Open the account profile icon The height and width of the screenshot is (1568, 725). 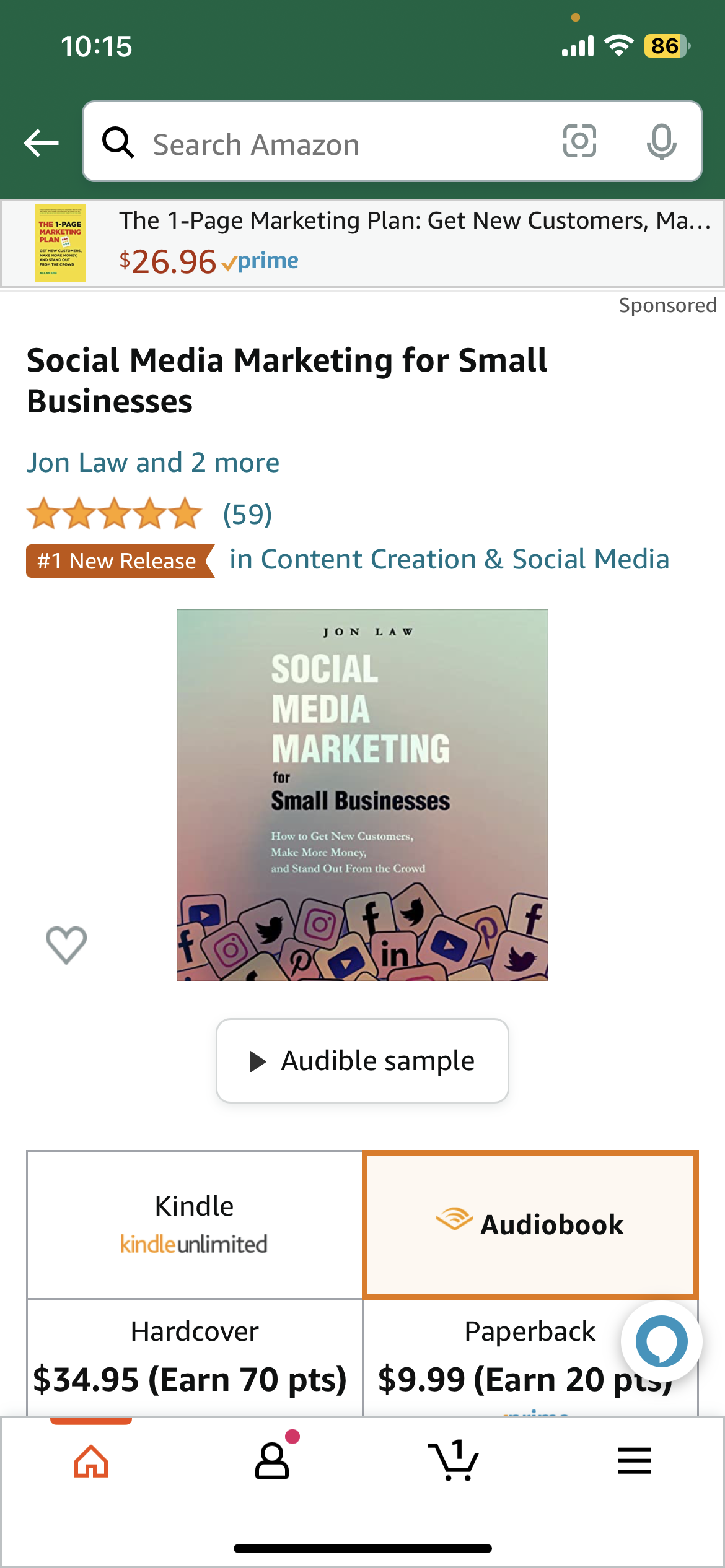click(x=272, y=1460)
